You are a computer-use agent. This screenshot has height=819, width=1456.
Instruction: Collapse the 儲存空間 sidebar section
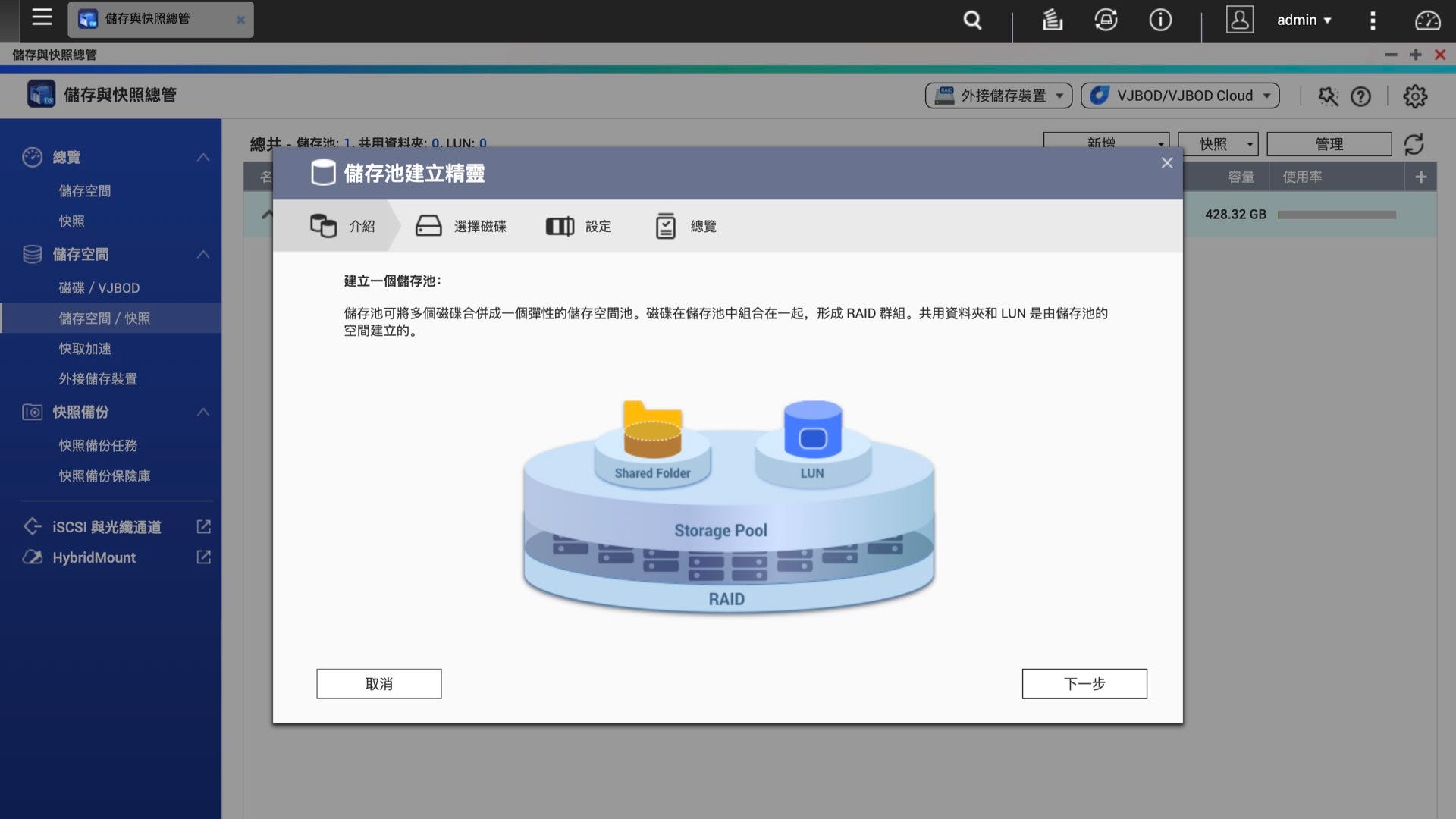pyautogui.click(x=203, y=254)
